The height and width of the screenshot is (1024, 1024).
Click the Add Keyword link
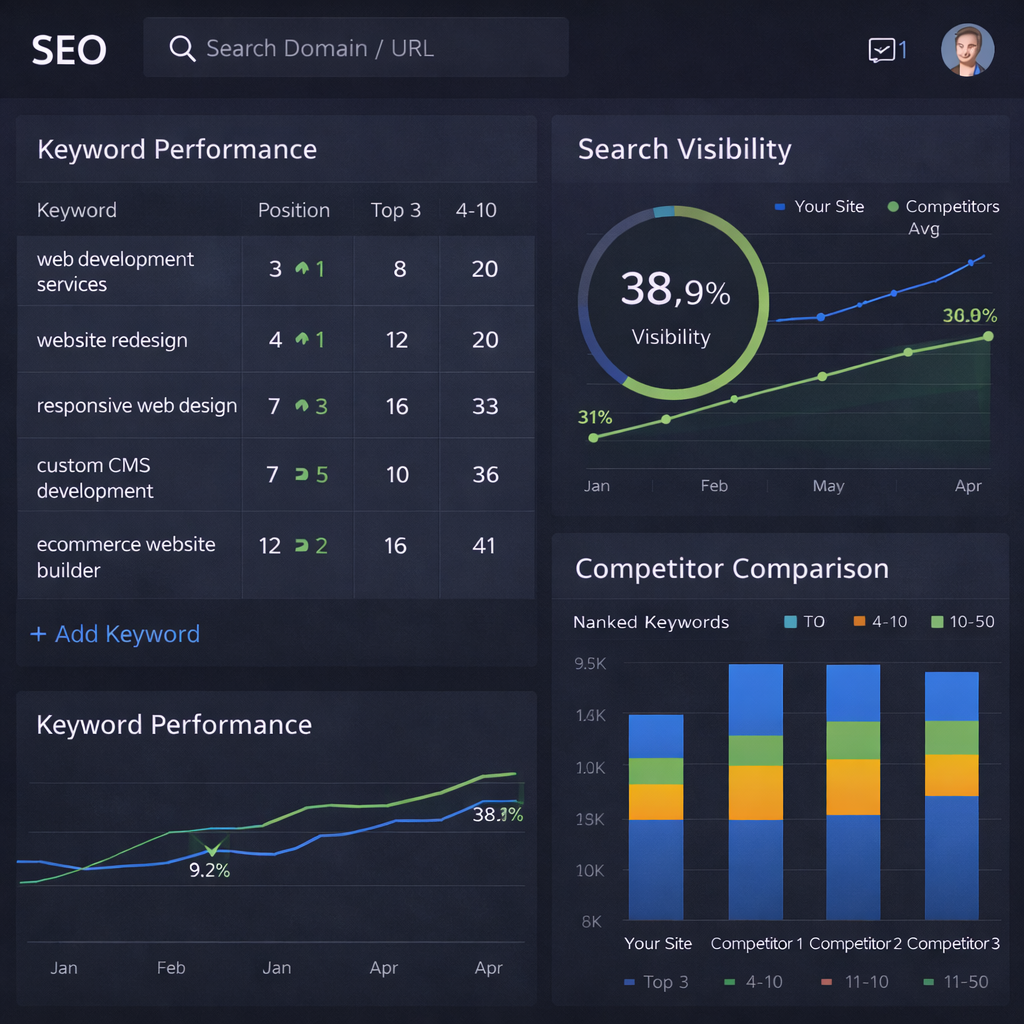(x=127, y=634)
